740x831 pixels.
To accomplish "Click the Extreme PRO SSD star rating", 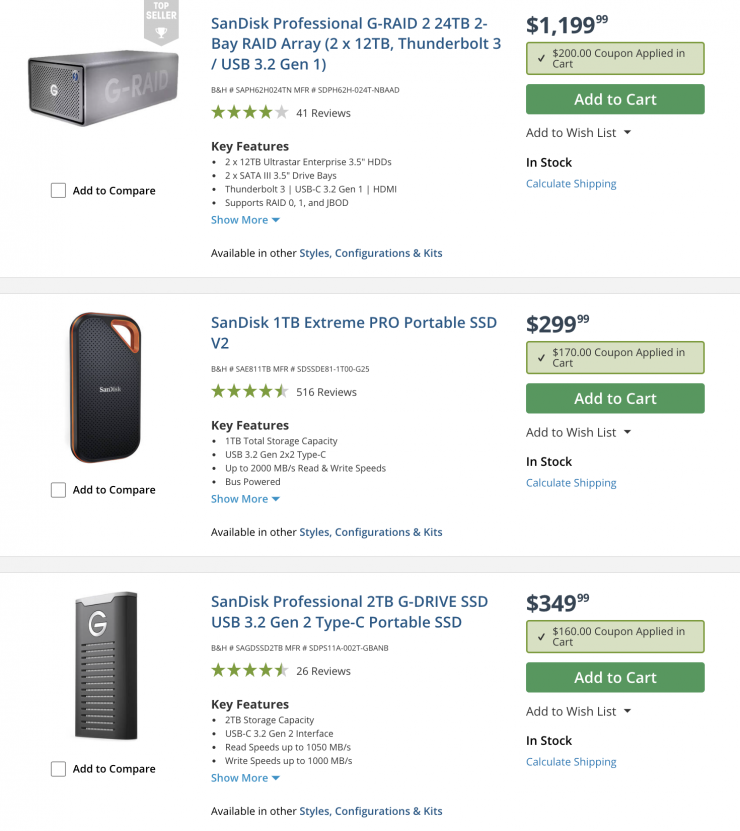I will click(249, 392).
